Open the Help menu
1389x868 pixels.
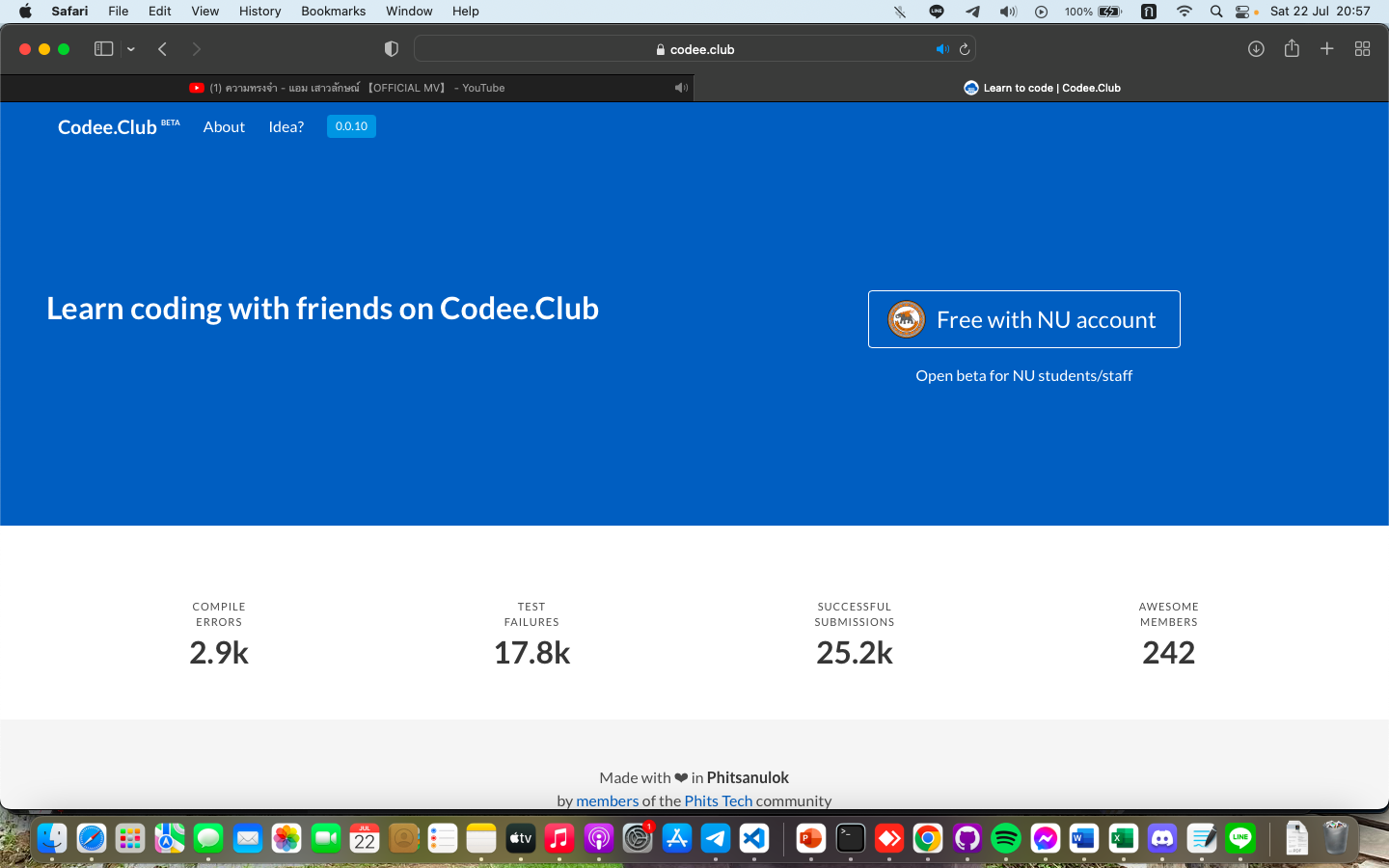pos(466,12)
